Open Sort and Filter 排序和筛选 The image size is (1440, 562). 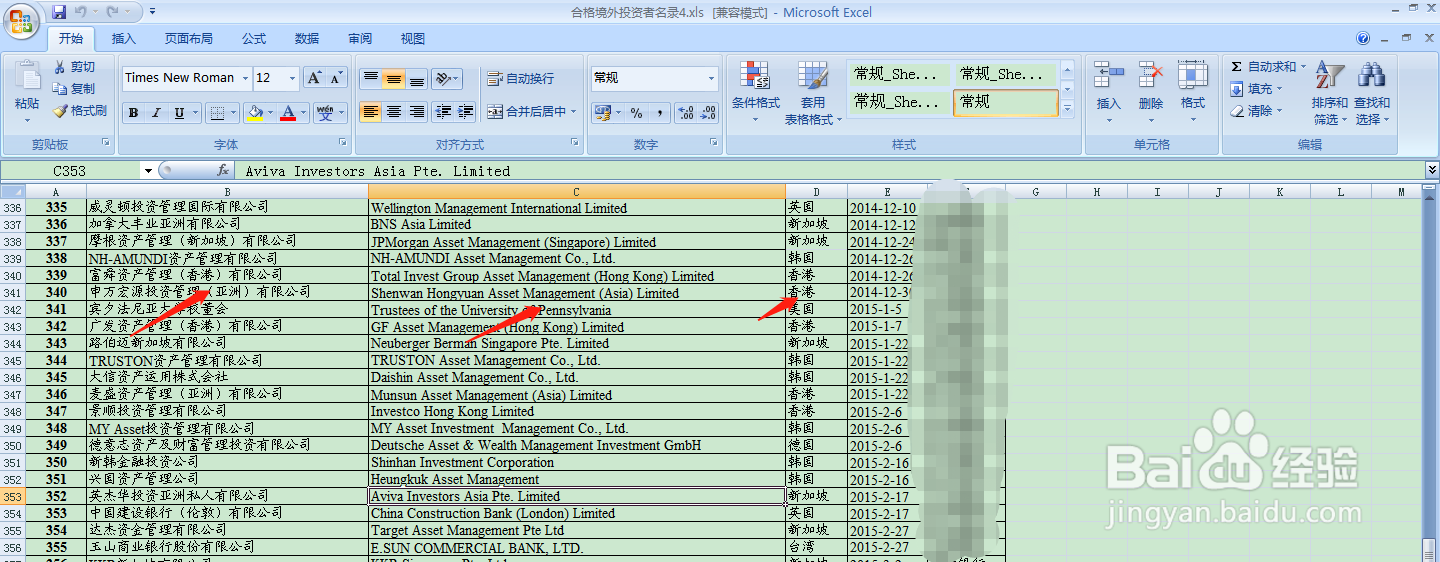click(1330, 92)
